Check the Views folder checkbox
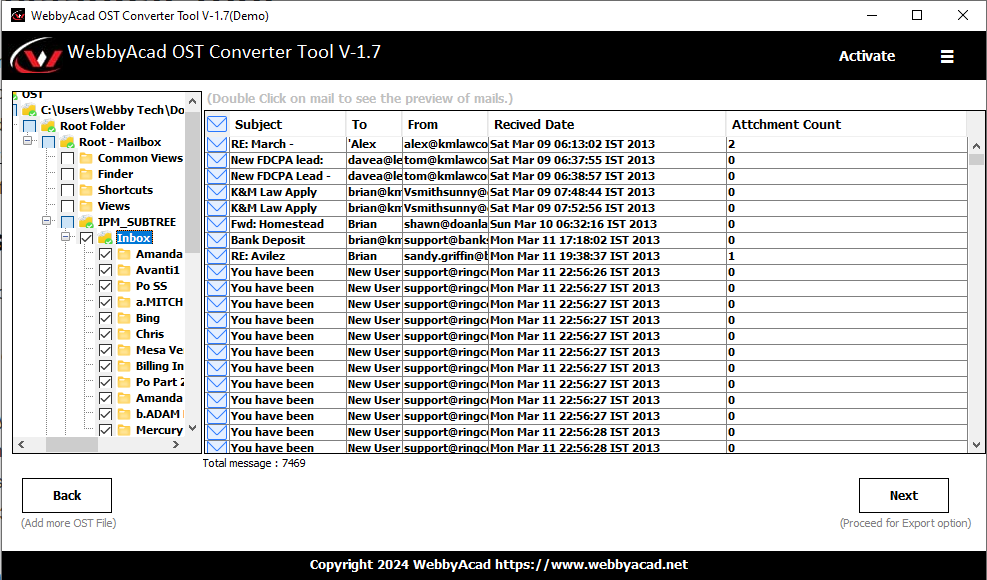This screenshot has height=580, width=987. pos(68,206)
